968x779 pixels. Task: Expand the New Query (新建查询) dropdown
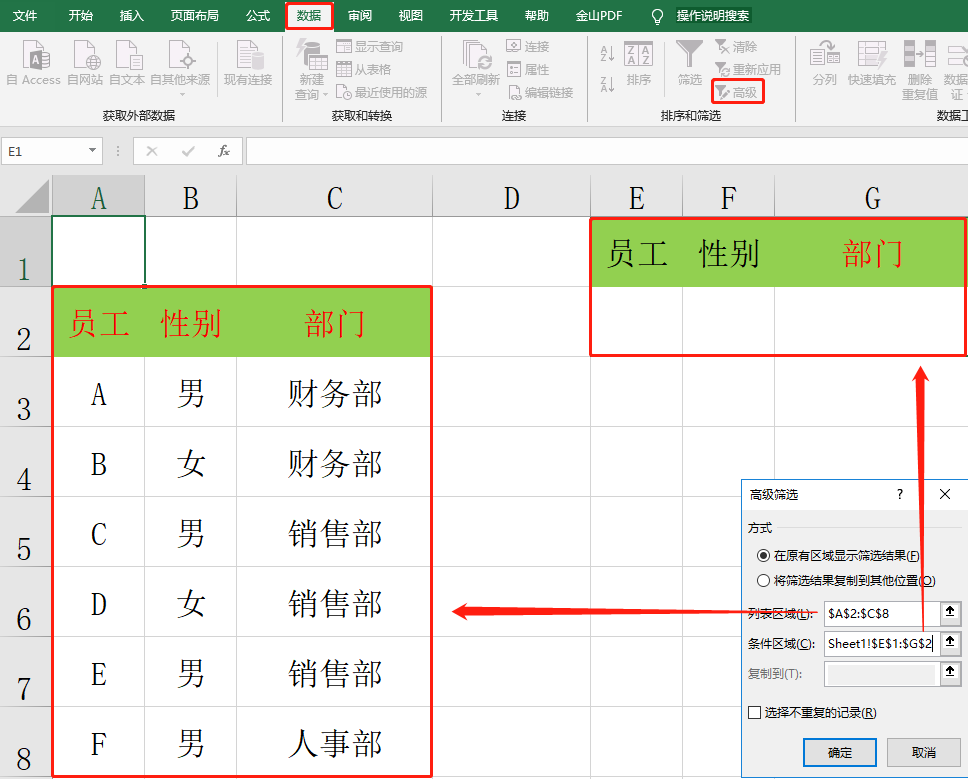coord(325,94)
